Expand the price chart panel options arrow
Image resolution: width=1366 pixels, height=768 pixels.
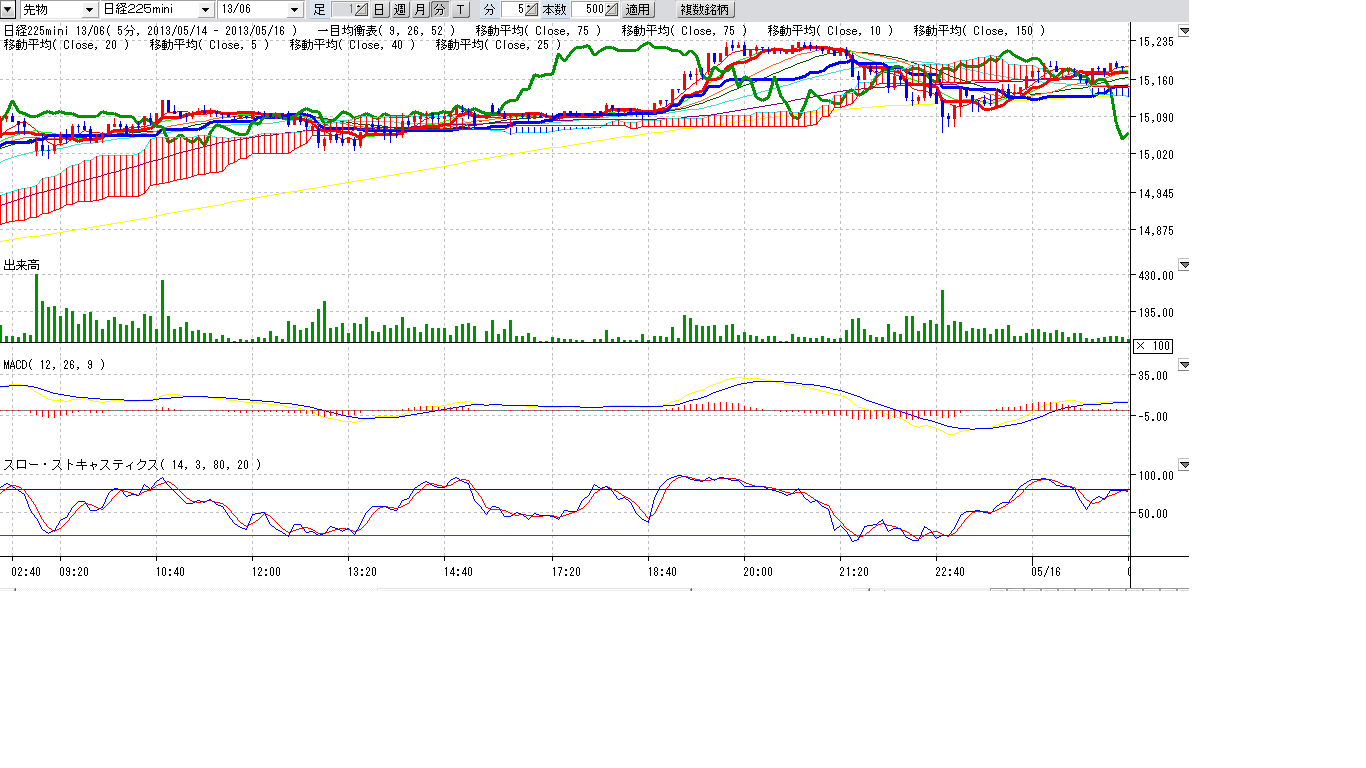(x=1184, y=31)
